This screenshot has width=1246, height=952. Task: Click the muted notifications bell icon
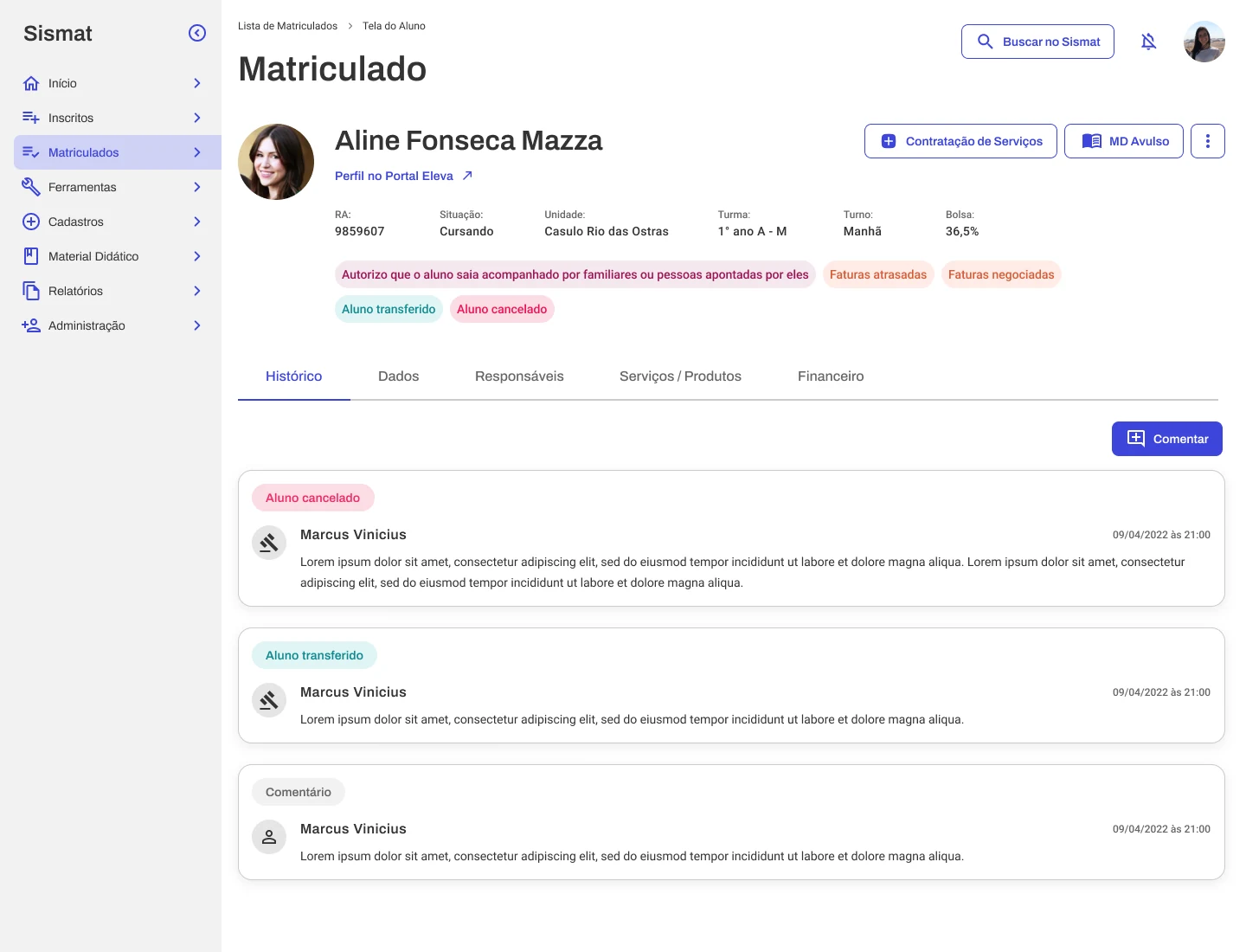coord(1148,42)
